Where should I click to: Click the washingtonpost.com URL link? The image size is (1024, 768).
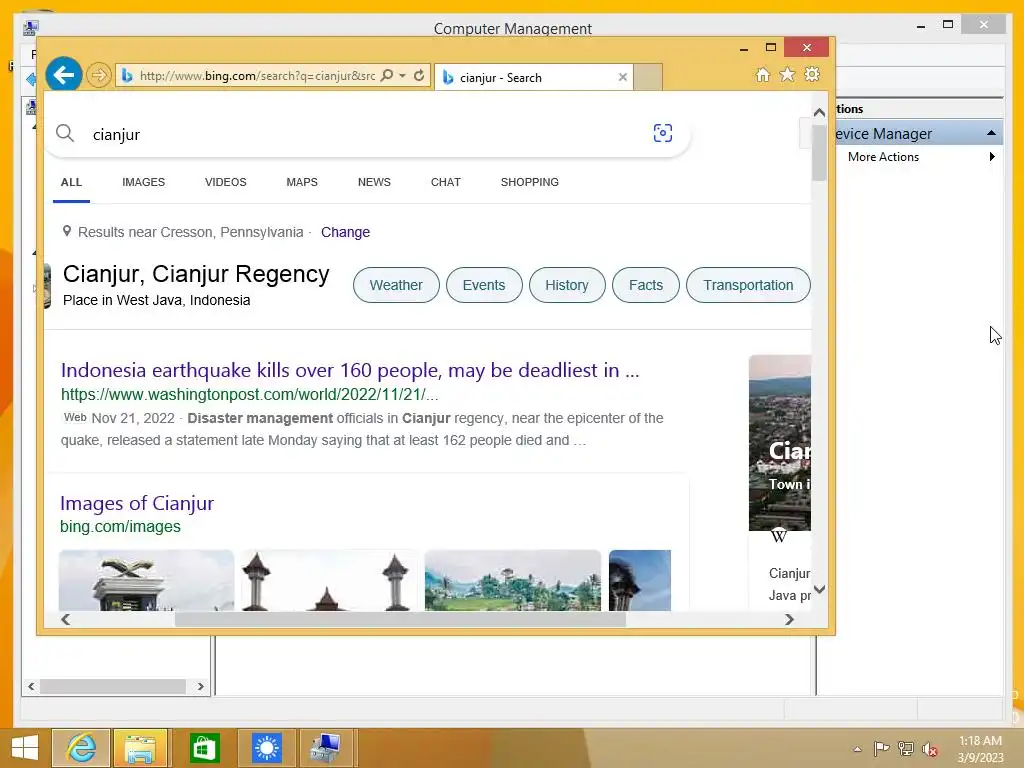[x=249, y=394]
